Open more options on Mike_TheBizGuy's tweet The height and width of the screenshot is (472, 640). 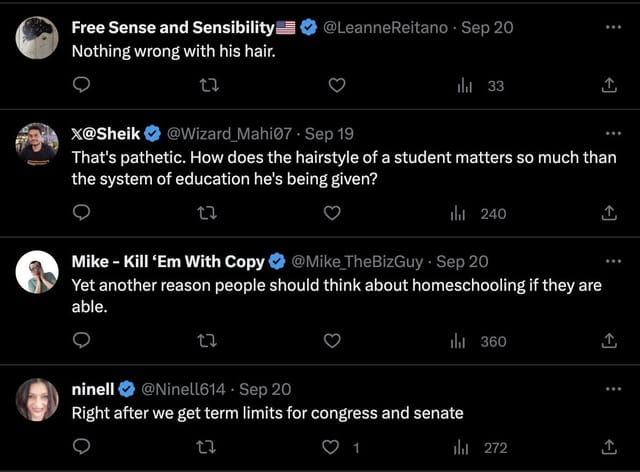(x=613, y=261)
